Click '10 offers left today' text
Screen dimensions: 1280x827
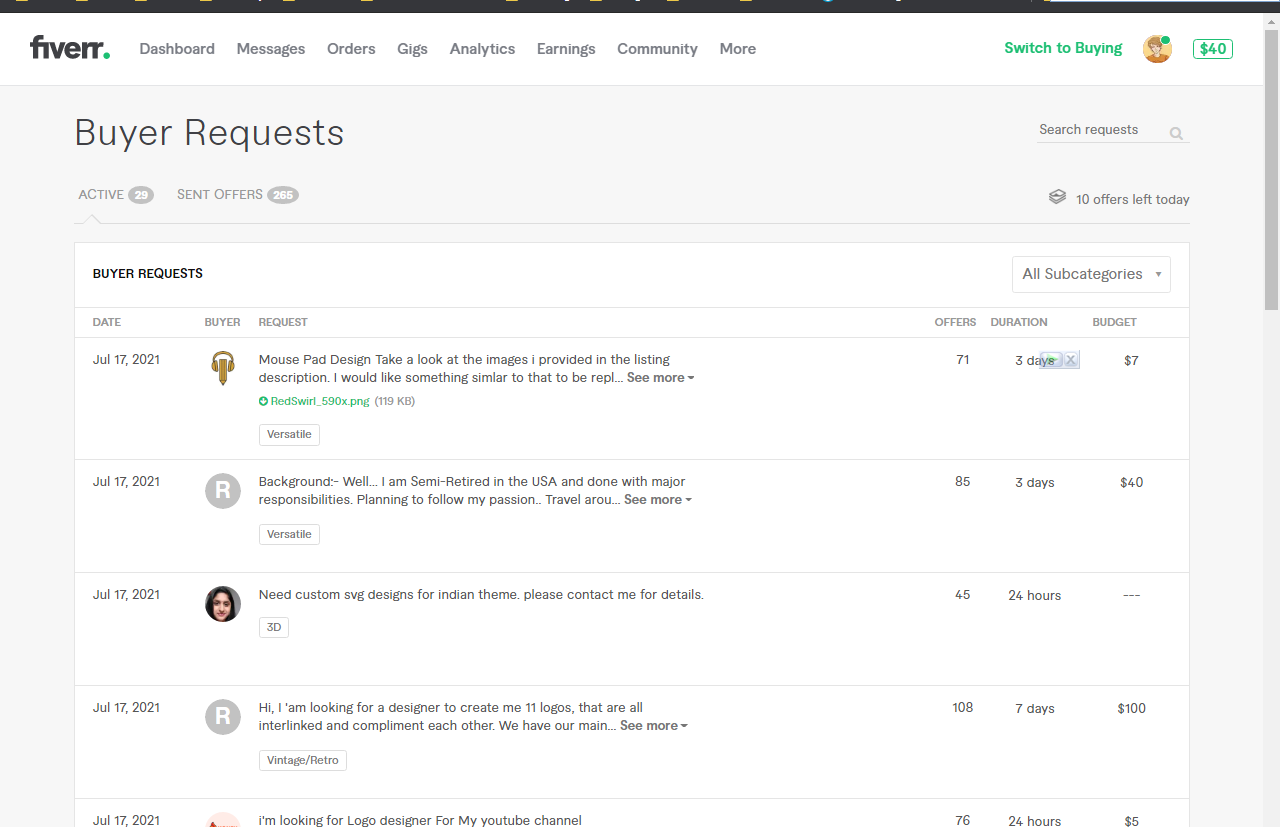pyautogui.click(x=1132, y=199)
